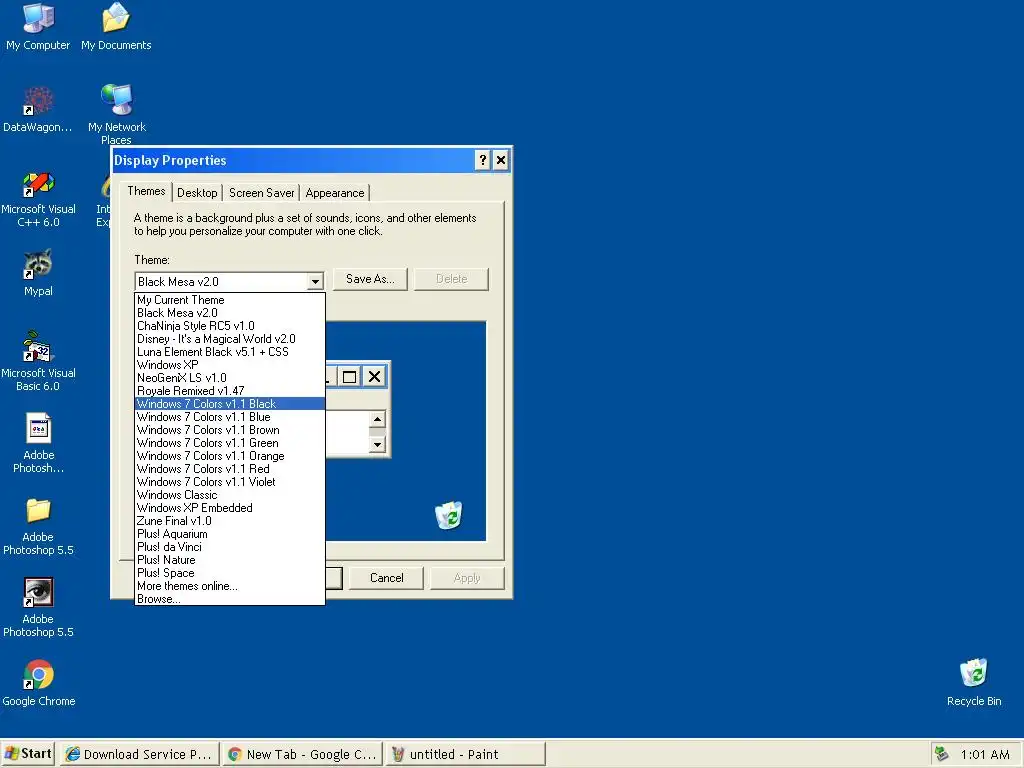Collapse the Theme dropdown arrow
1024x768 pixels.
coord(315,281)
